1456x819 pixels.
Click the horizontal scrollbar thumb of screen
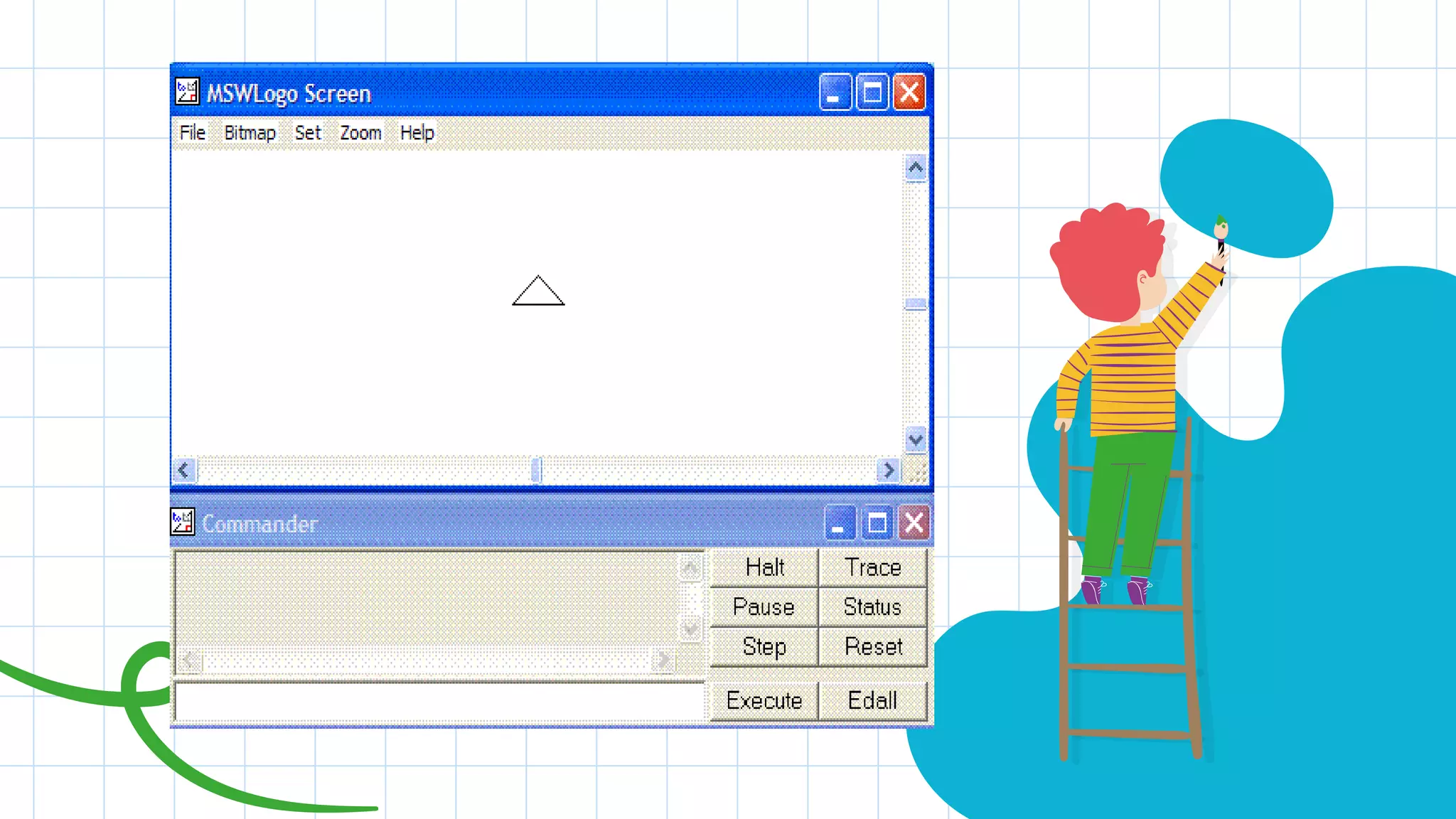tap(537, 470)
